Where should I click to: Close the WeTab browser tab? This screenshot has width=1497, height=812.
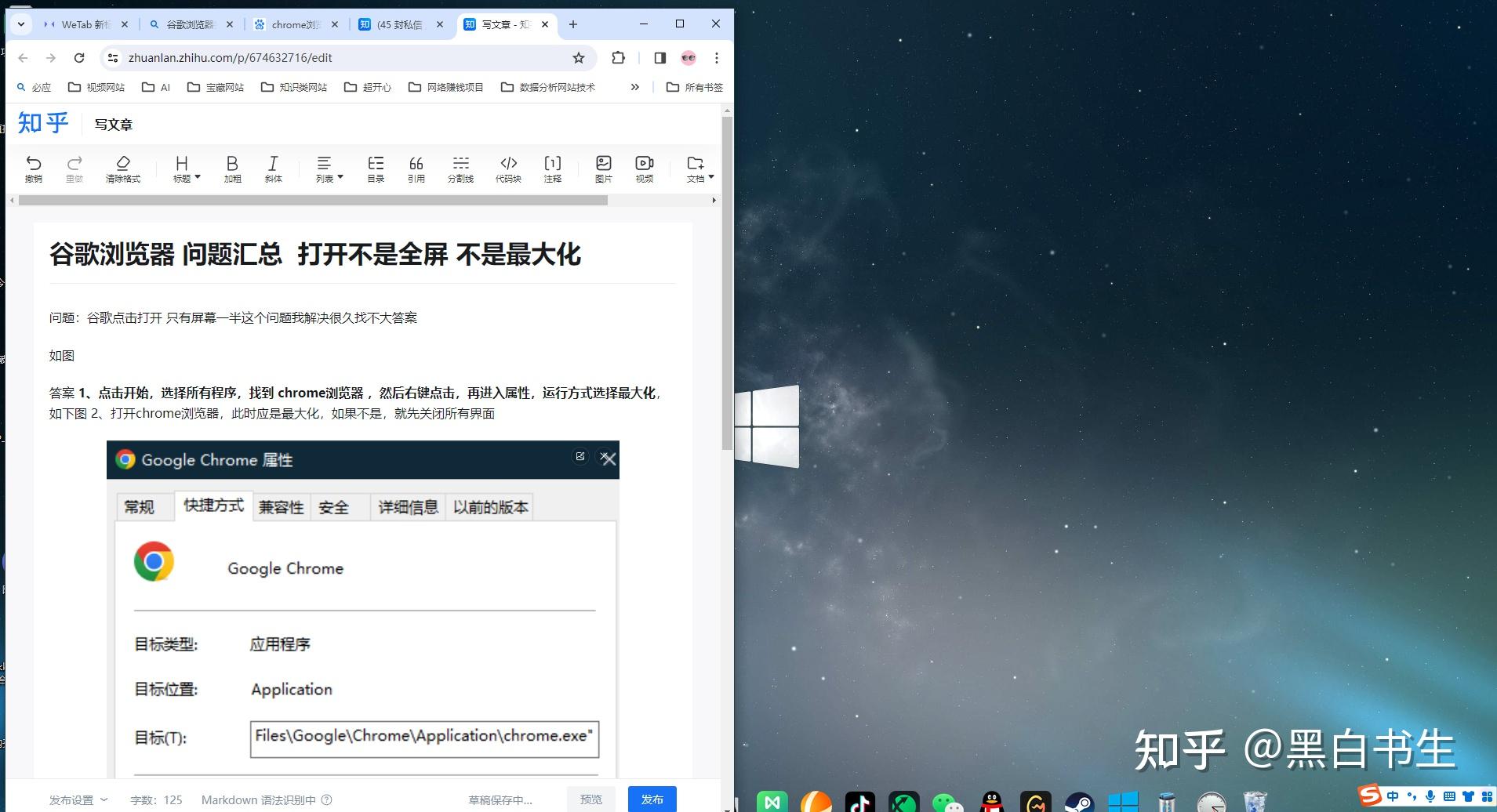pos(125,24)
